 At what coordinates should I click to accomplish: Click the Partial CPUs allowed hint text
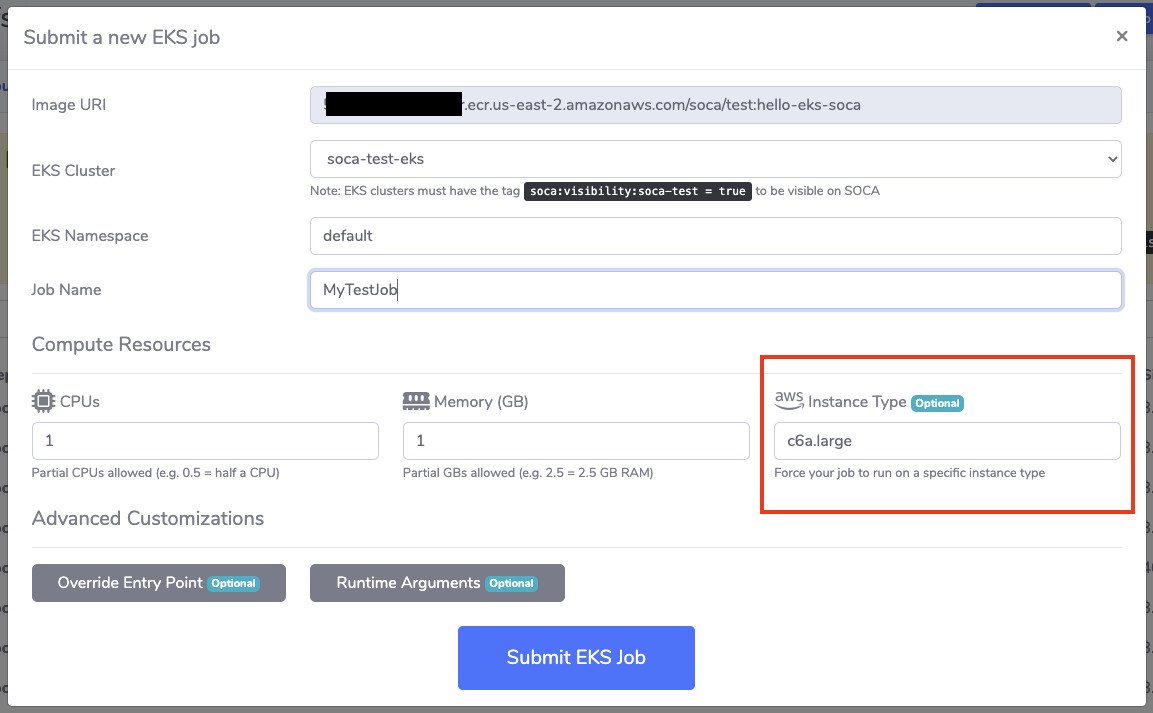(155, 473)
